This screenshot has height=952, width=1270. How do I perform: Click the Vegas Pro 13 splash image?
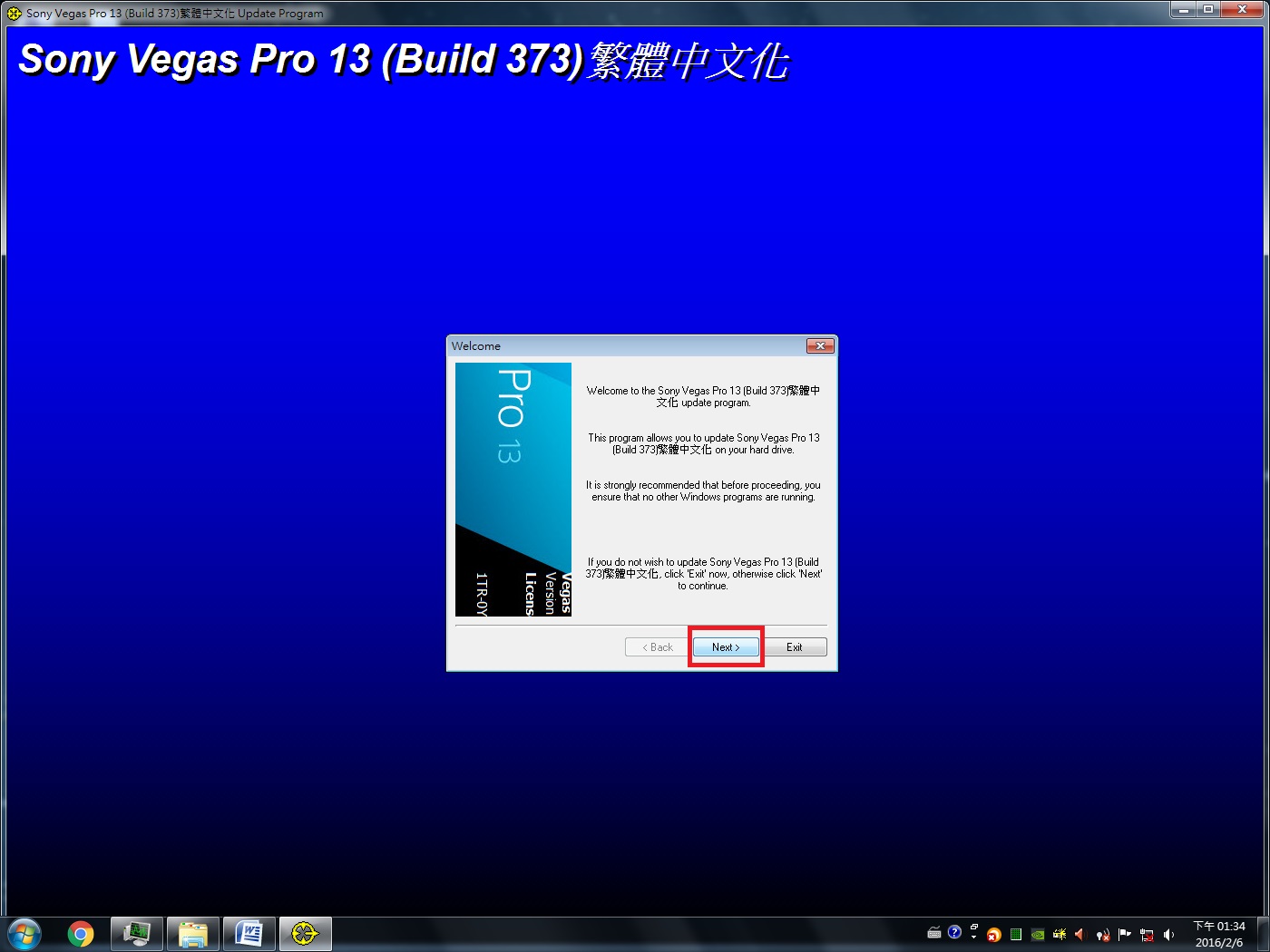[513, 490]
